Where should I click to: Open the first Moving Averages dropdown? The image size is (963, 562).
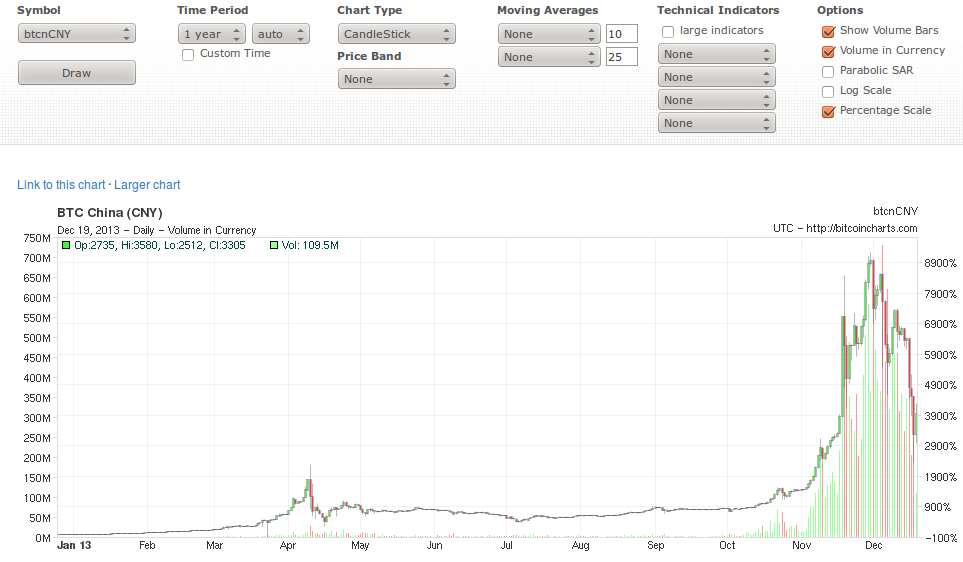(548, 34)
